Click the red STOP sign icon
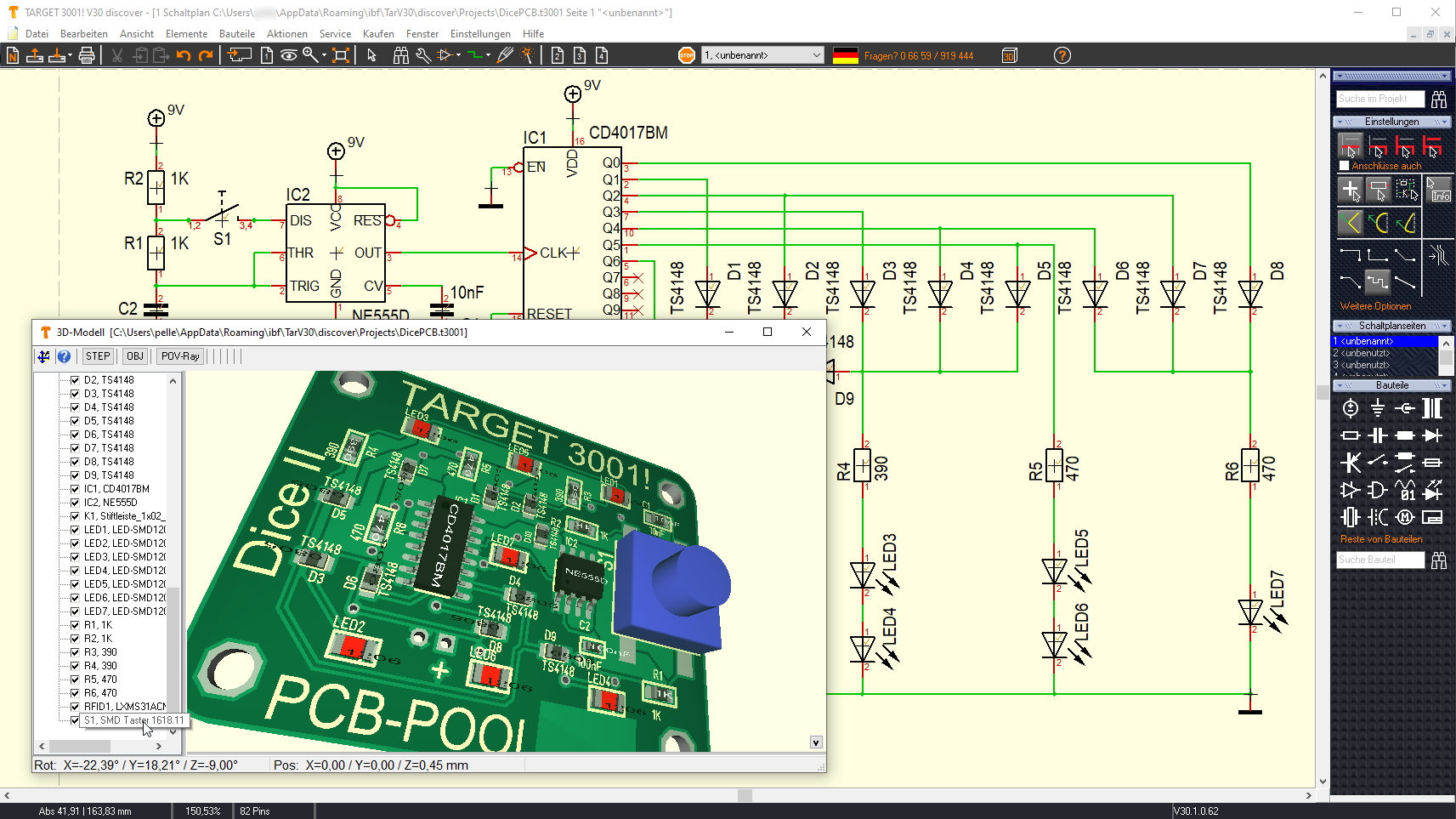 point(686,56)
